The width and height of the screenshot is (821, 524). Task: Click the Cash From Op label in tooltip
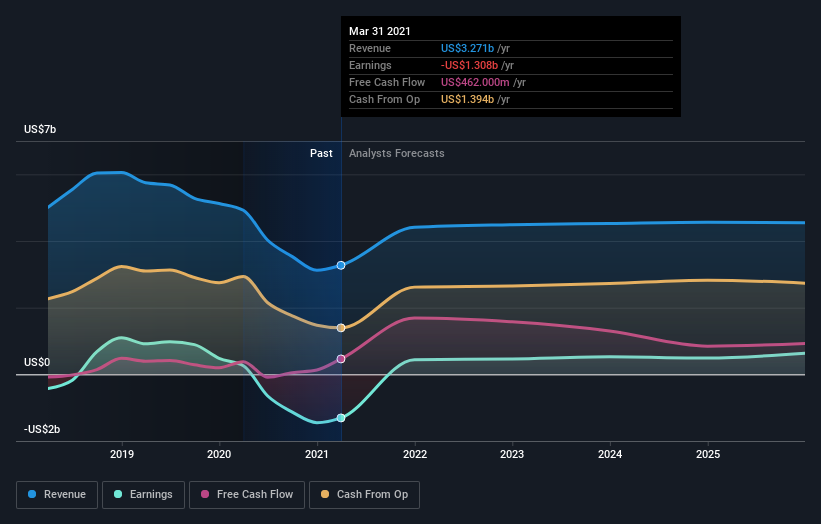[384, 99]
